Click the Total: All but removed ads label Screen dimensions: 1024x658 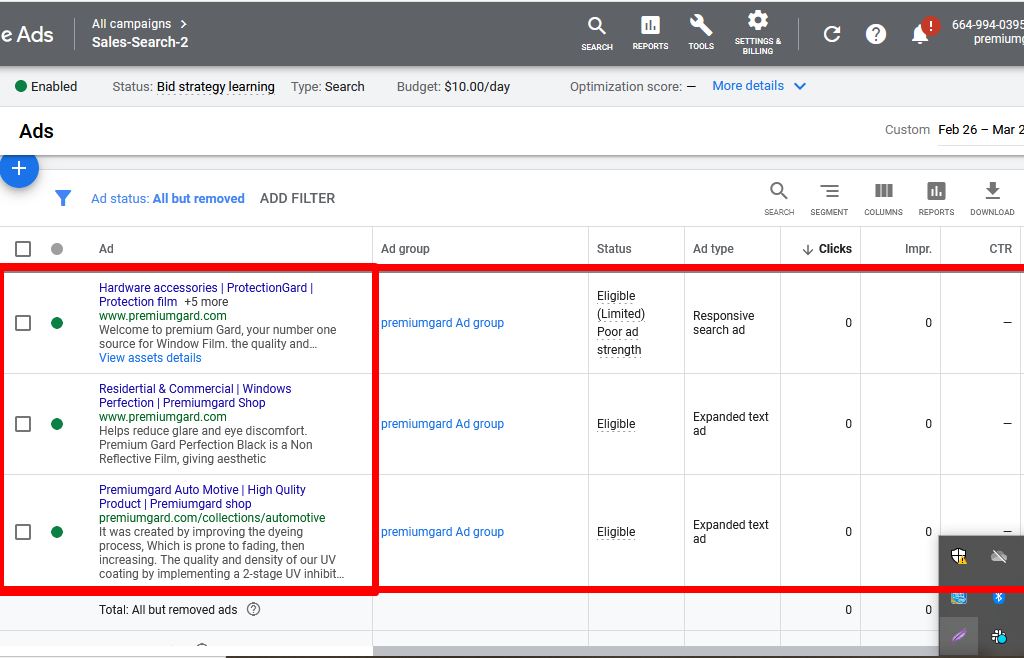coord(168,610)
